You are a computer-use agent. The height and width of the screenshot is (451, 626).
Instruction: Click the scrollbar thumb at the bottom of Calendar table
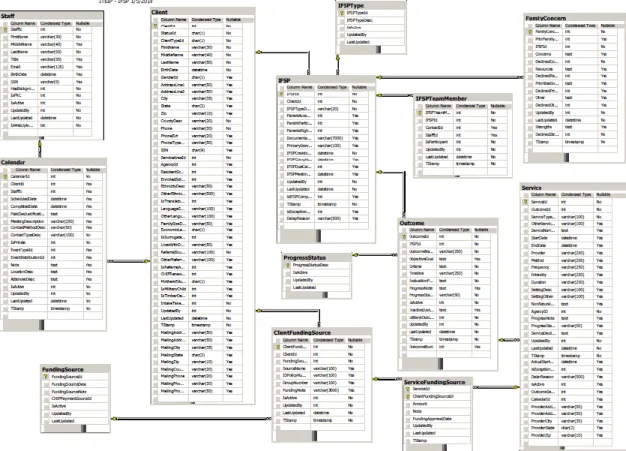coord(42,325)
